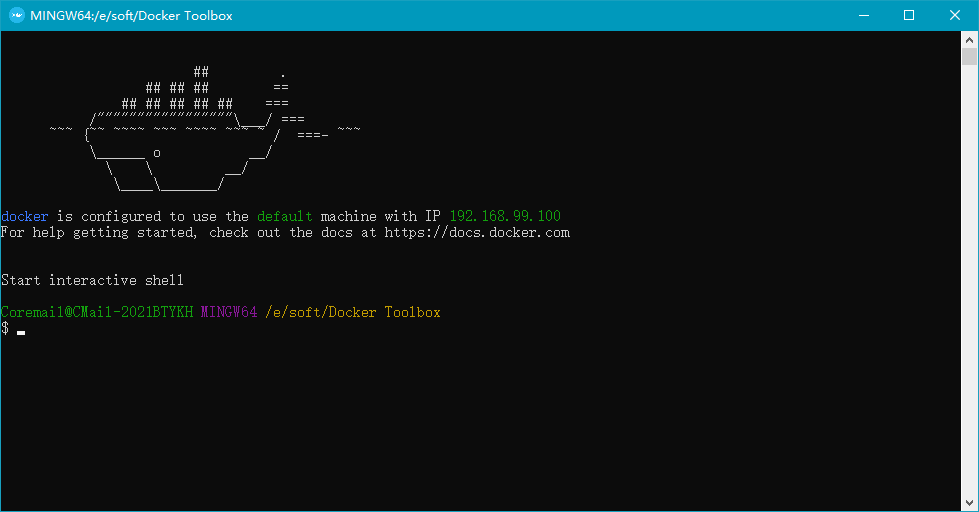
Task: Click the $ prompt symbol
Action: pyautogui.click(x=5, y=328)
